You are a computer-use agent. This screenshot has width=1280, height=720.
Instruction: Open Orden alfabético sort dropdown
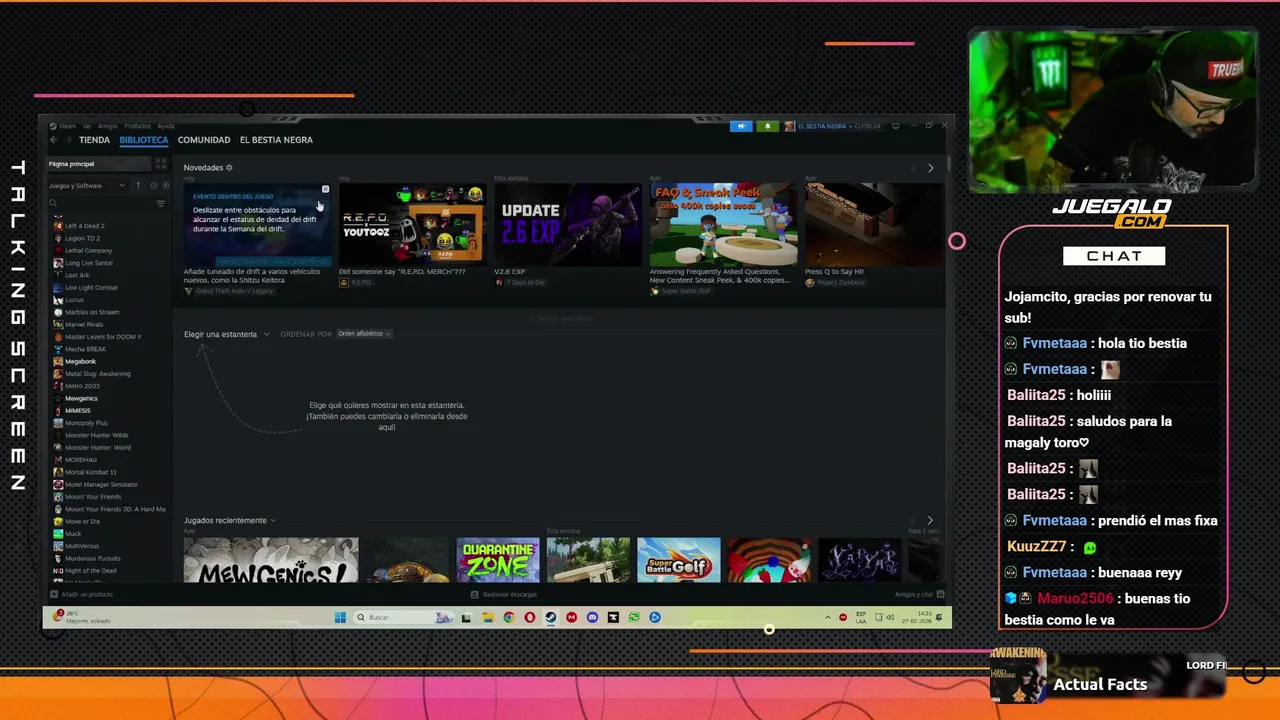point(364,333)
